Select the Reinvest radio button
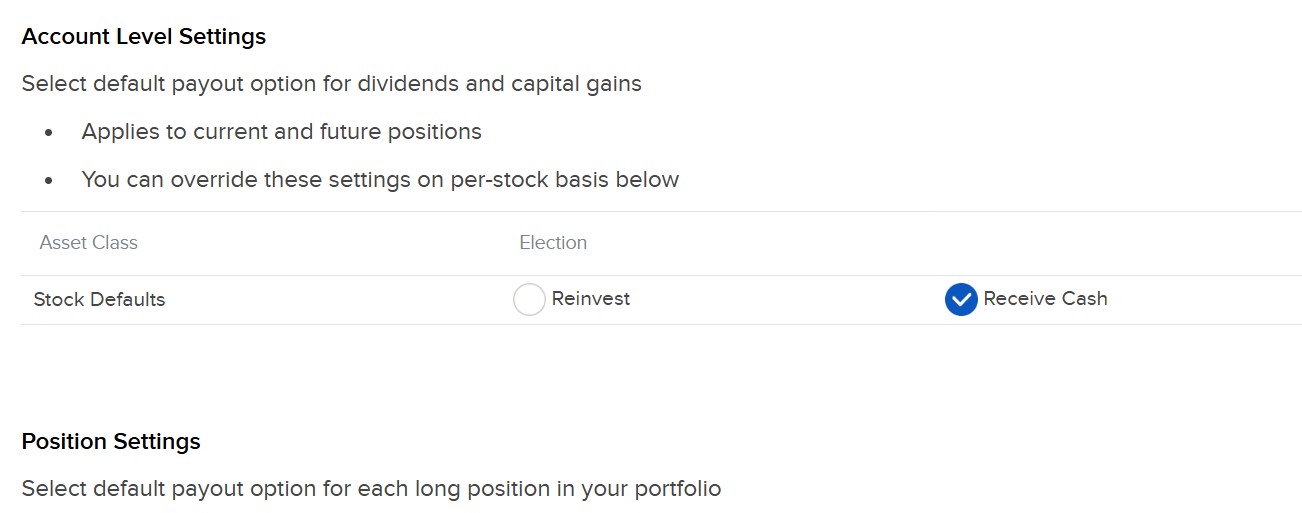The height and width of the screenshot is (513, 1302). (529, 299)
